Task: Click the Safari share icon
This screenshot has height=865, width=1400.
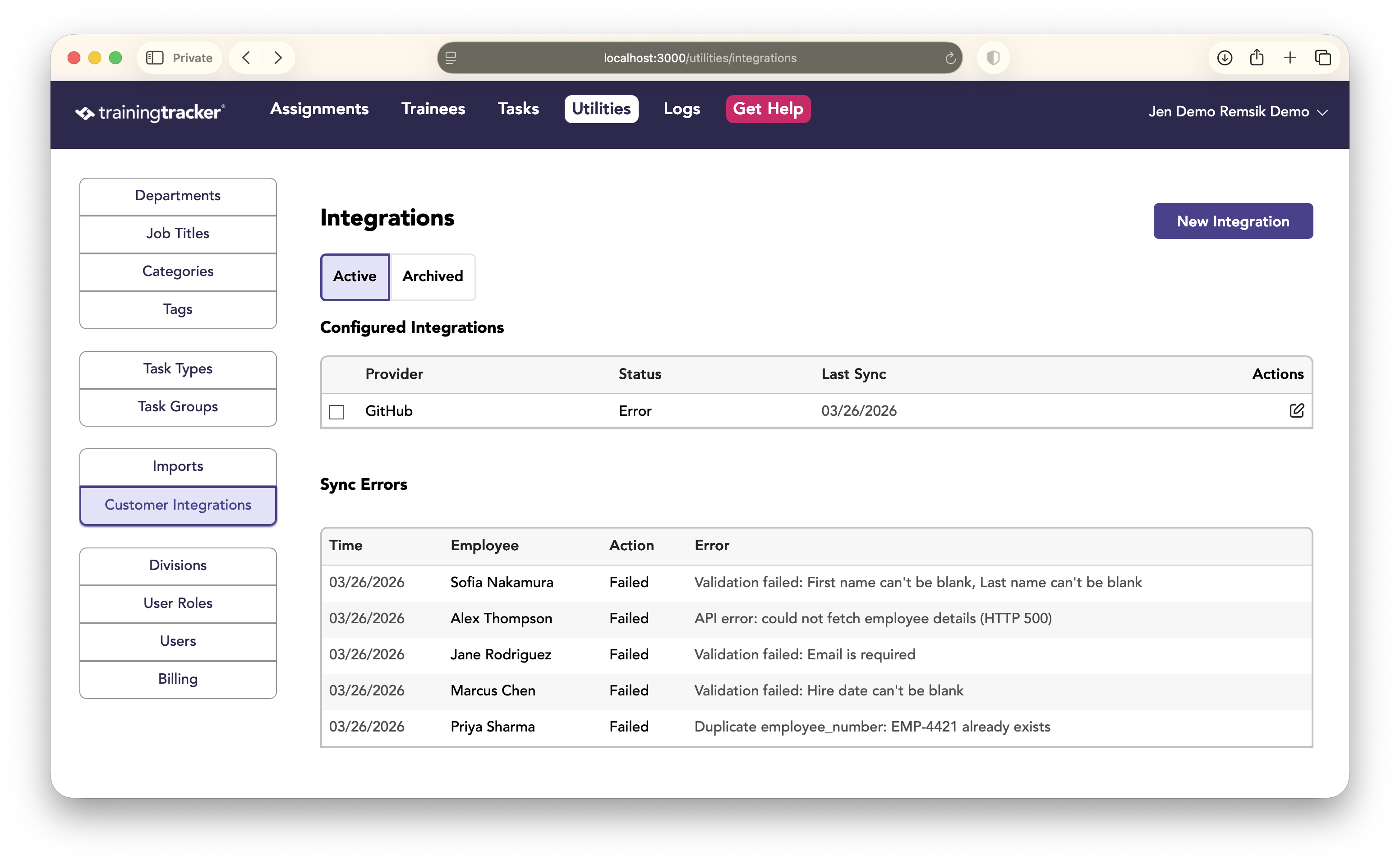Action: (1257, 58)
